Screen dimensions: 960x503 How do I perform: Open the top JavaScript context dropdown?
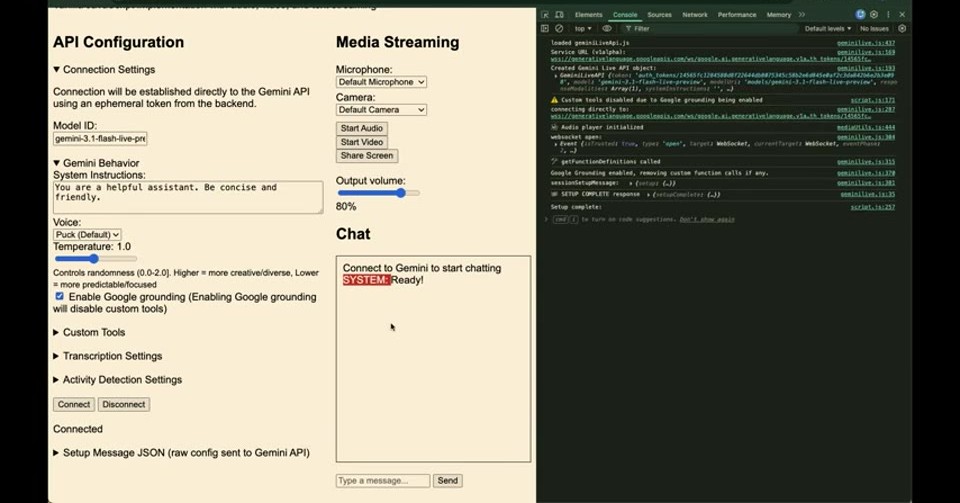pyautogui.click(x=583, y=28)
